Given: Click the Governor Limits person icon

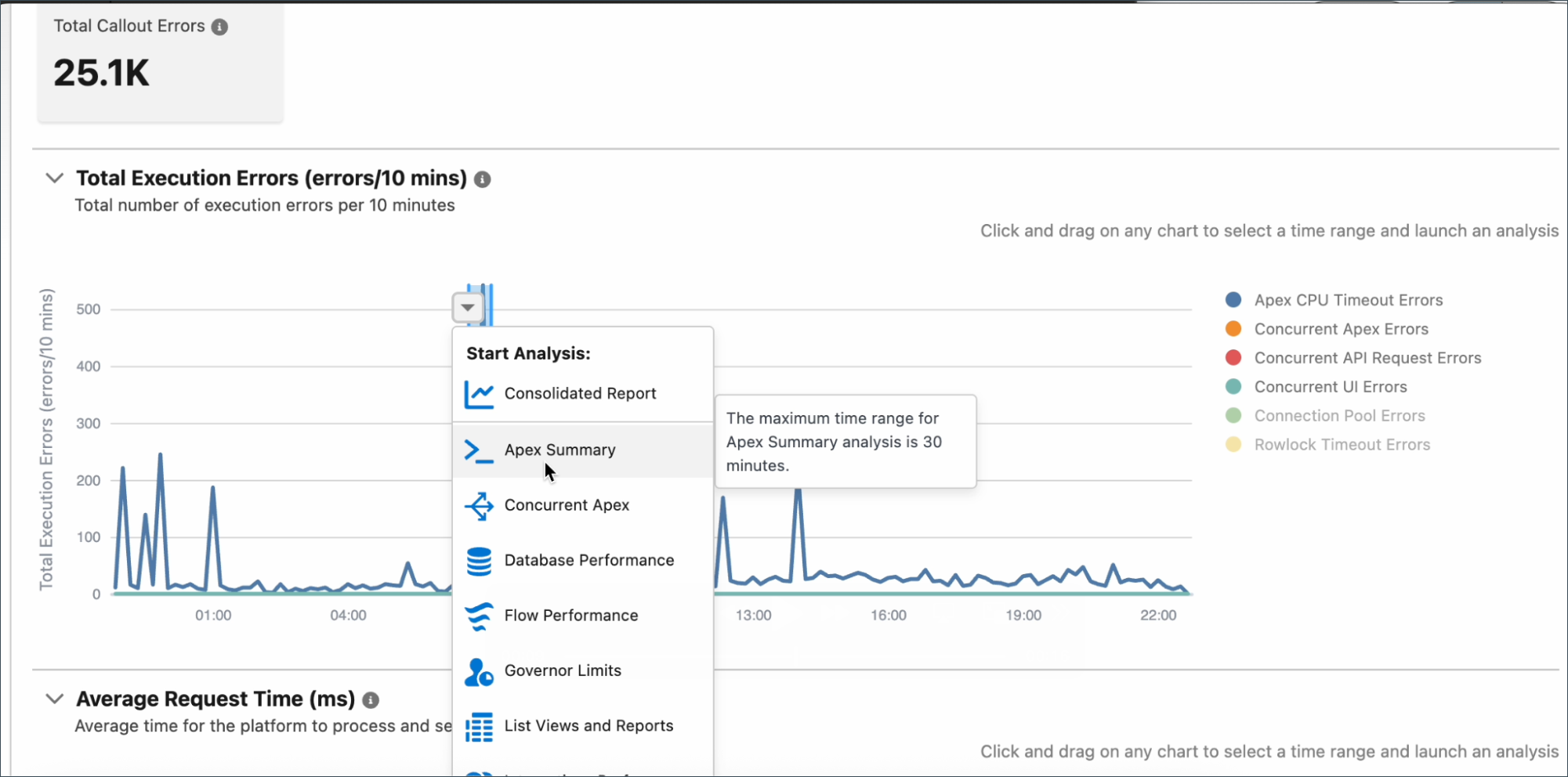Looking at the screenshot, I should (x=479, y=671).
